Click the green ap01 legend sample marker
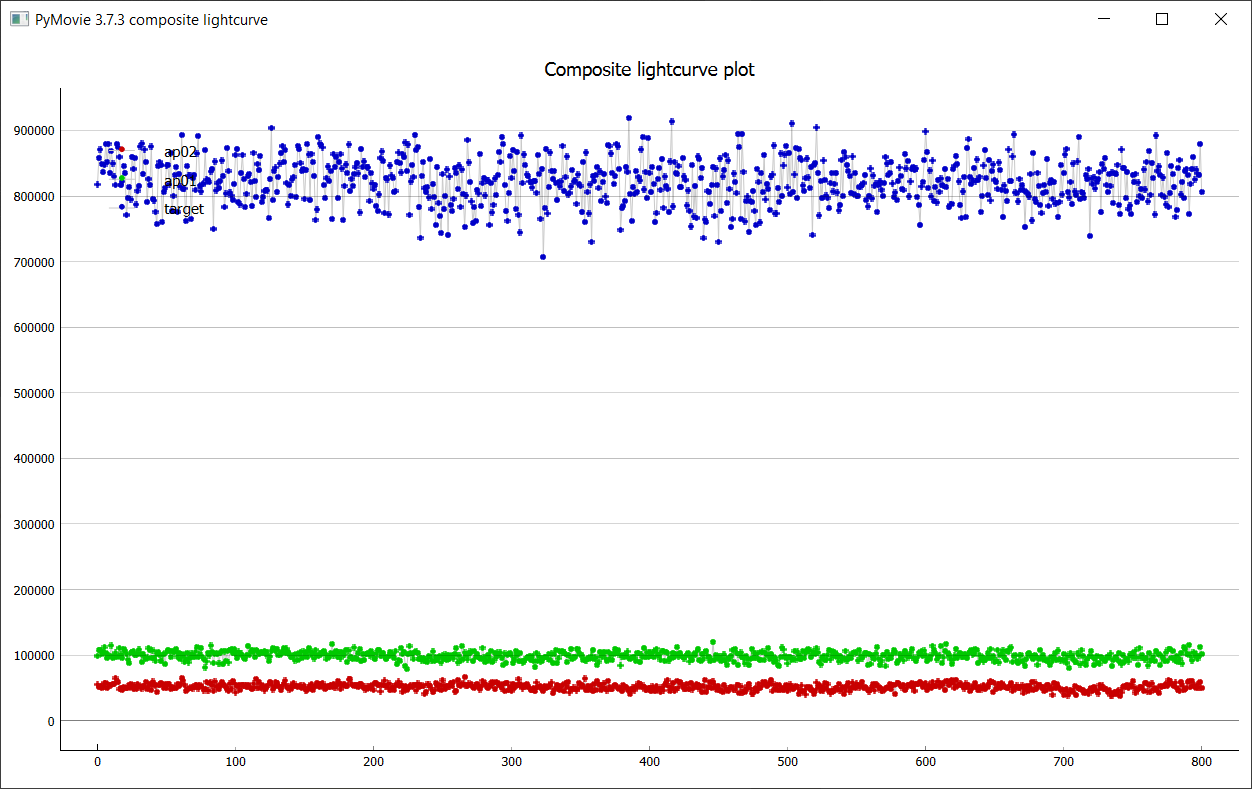 coord(122,178)
